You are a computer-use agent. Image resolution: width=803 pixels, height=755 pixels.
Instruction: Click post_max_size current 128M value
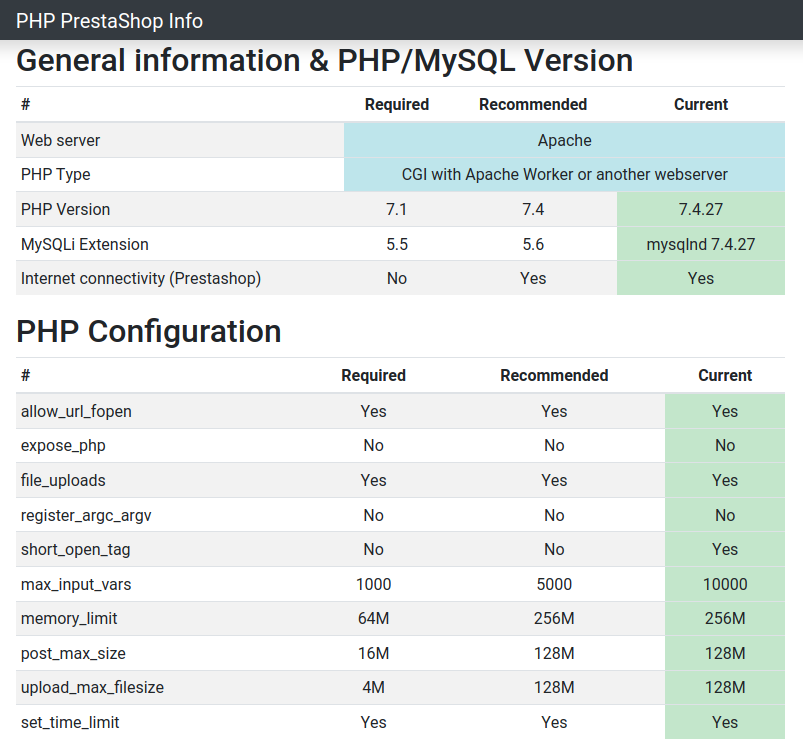[725, 654]
